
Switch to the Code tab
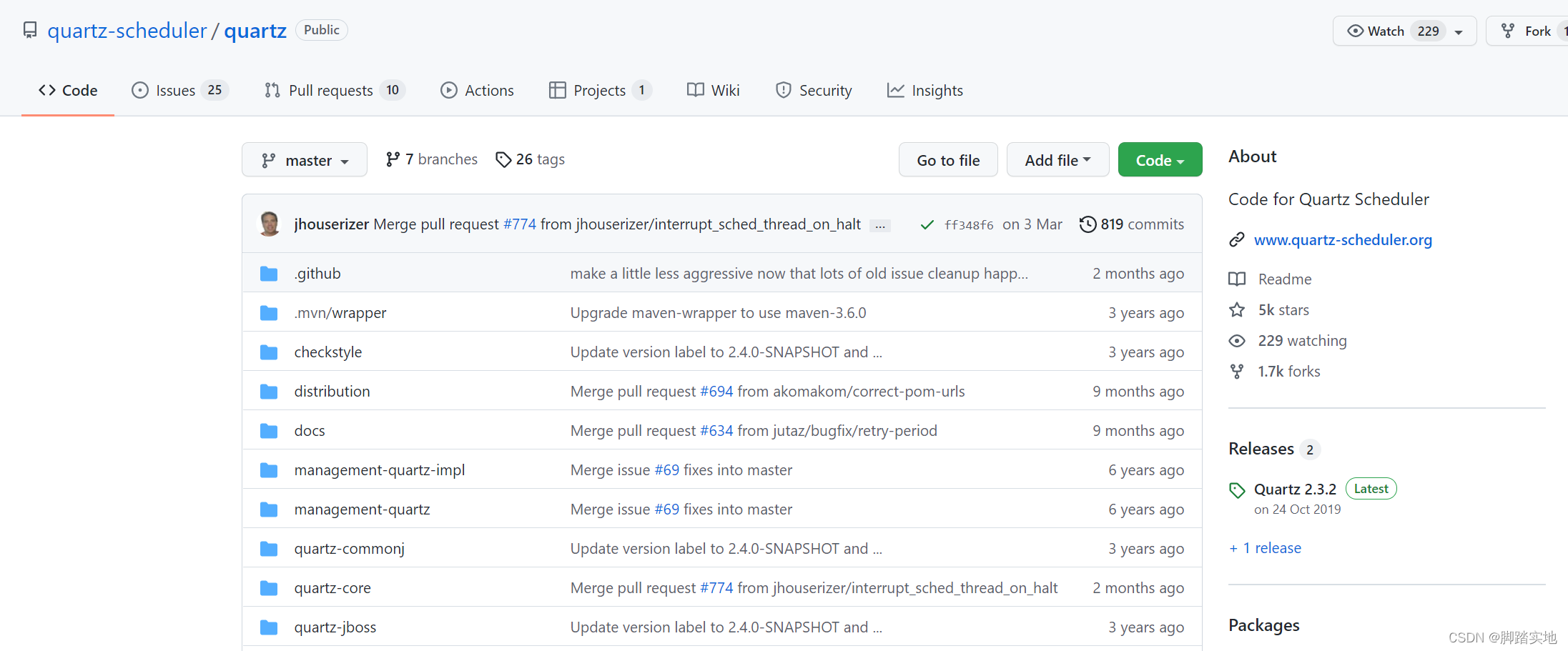click(x=68, y=91)
